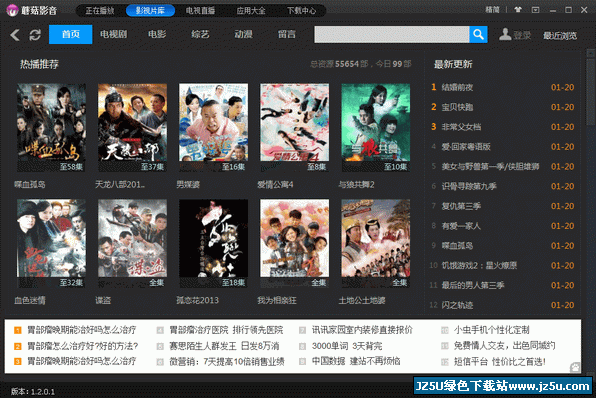Click the icon at the ad panel corner
Viewport: 596px width, 398px height.
575,367
